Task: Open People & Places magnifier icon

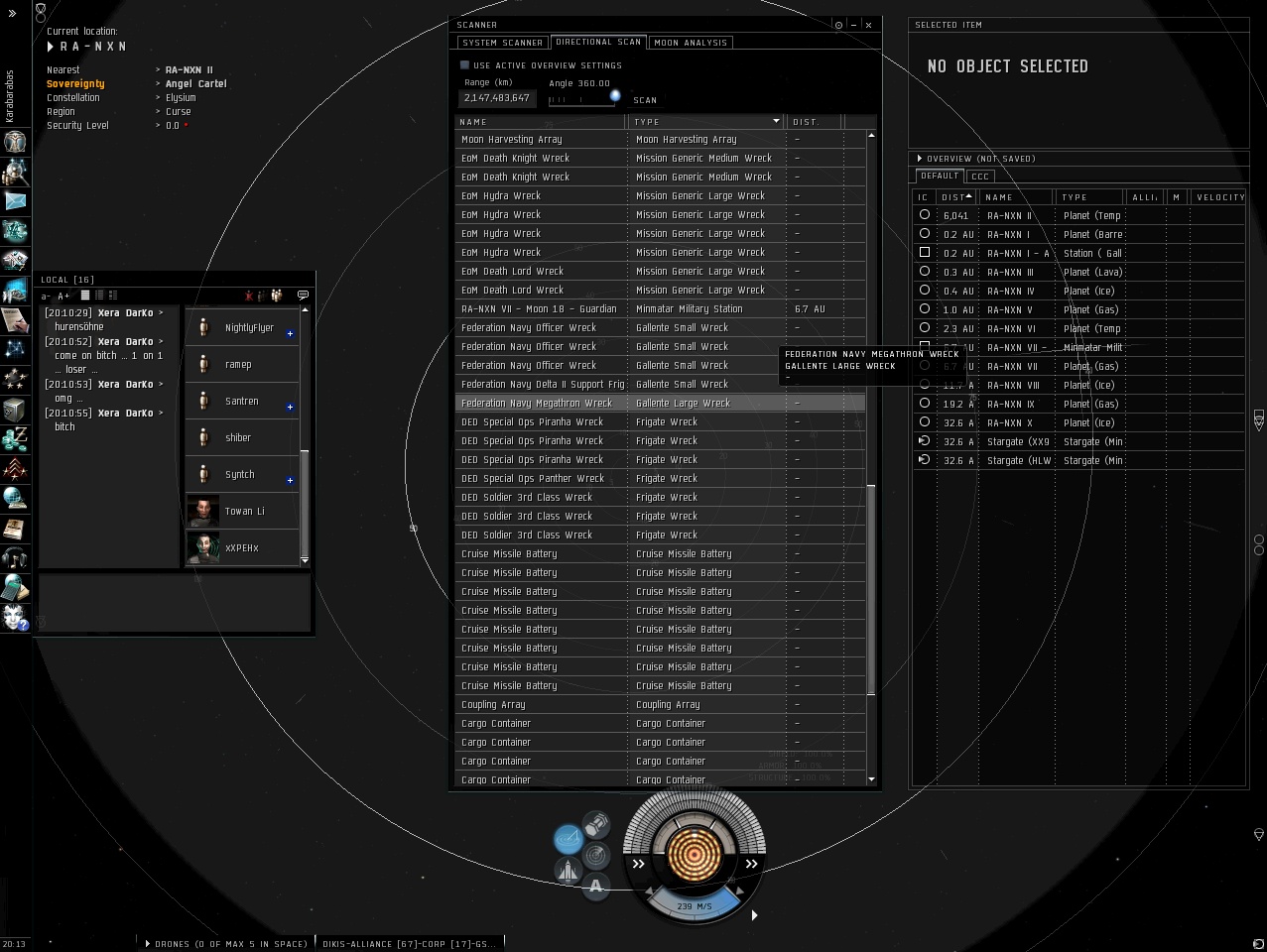Action: point(15,172)
